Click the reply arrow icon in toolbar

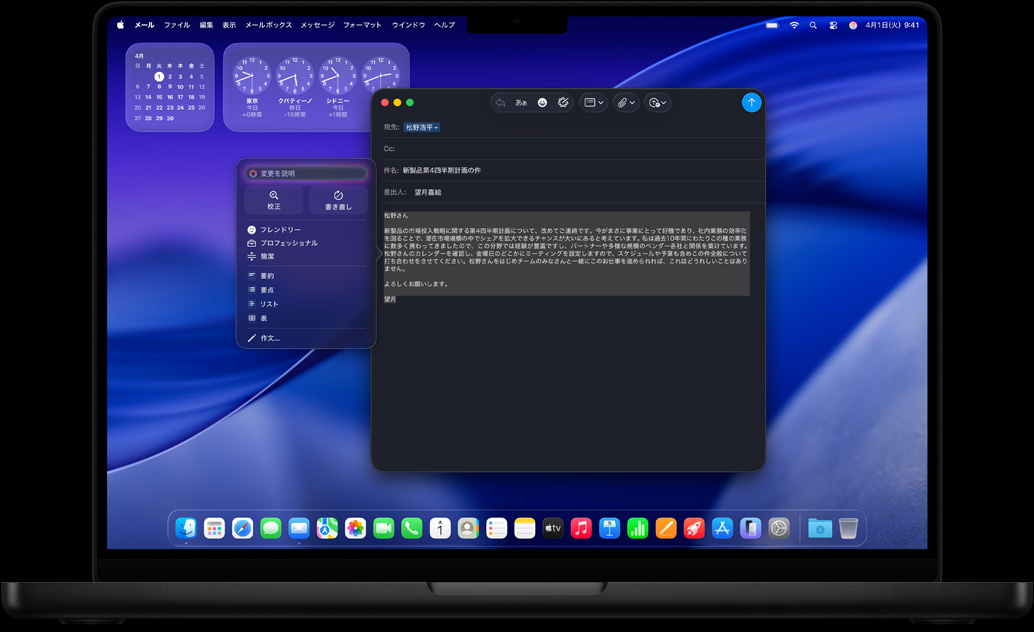point(501,102)
